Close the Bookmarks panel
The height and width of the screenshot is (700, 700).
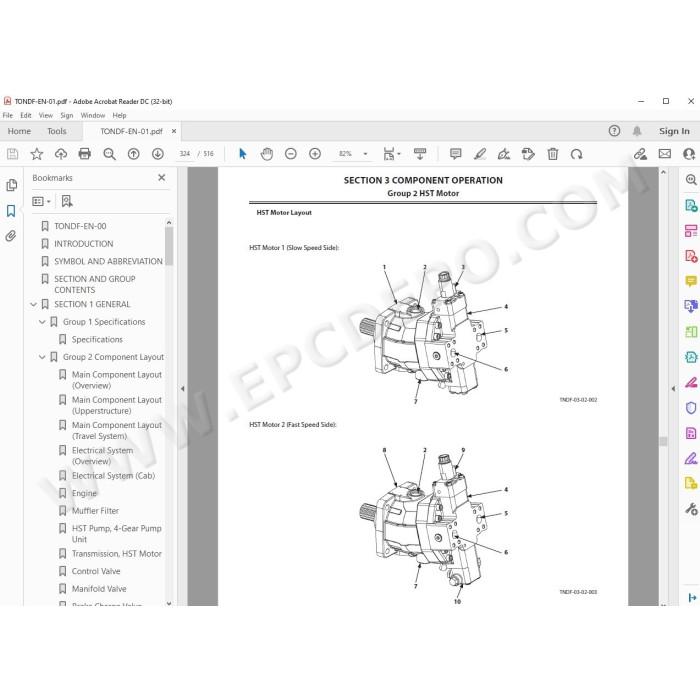click(x=162, y=178)
